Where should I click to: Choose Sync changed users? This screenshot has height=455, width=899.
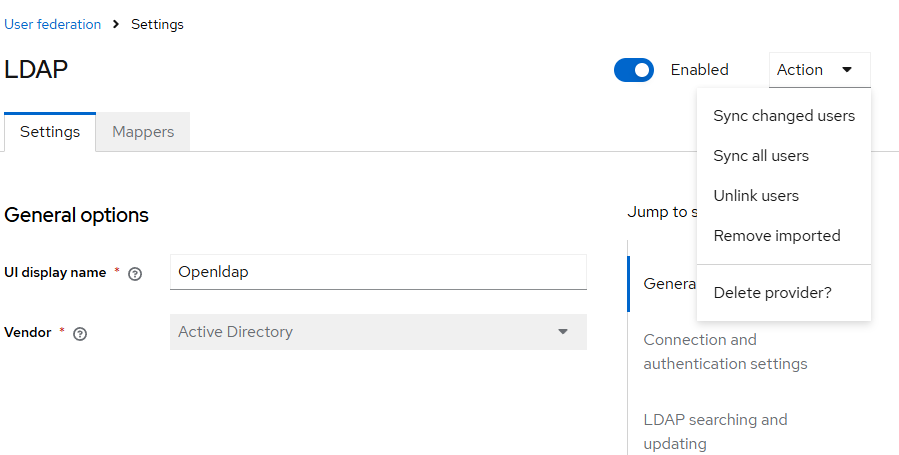coord(784,116)
